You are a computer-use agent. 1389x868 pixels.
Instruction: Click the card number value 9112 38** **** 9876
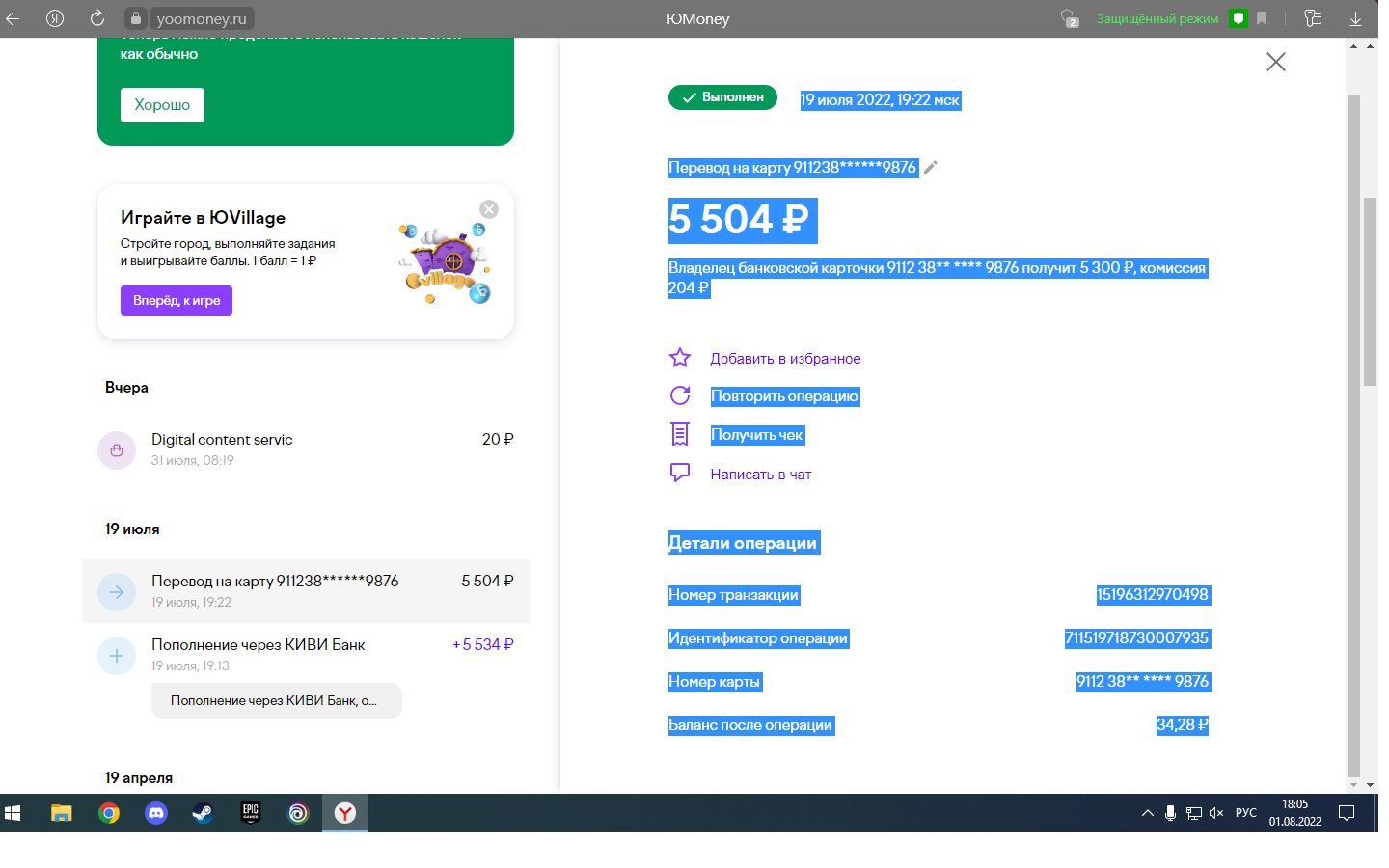[x=1143, y=682]
